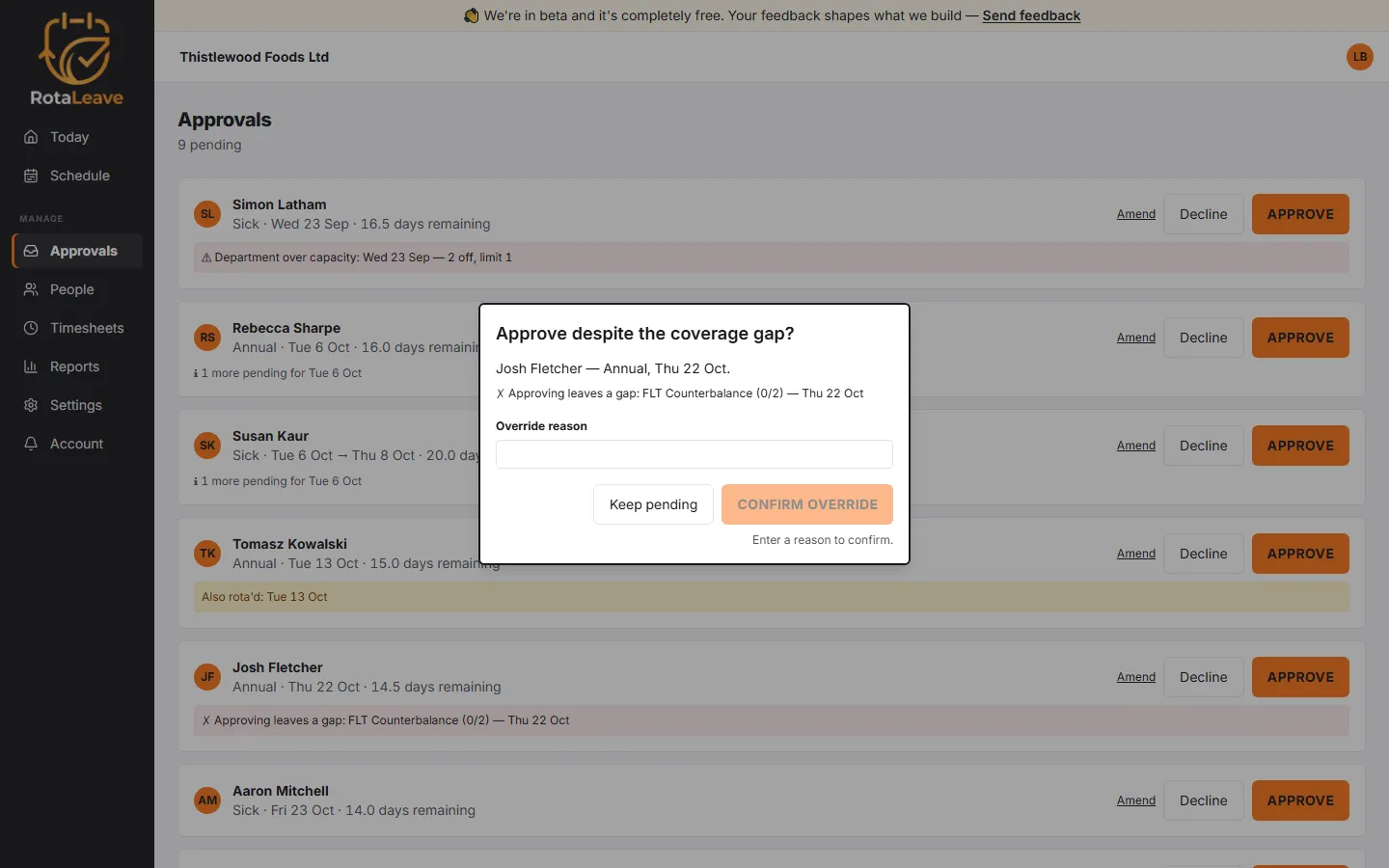
Task: Open the Today page icon
Action: pyautogui.click(x=31, y=137)
